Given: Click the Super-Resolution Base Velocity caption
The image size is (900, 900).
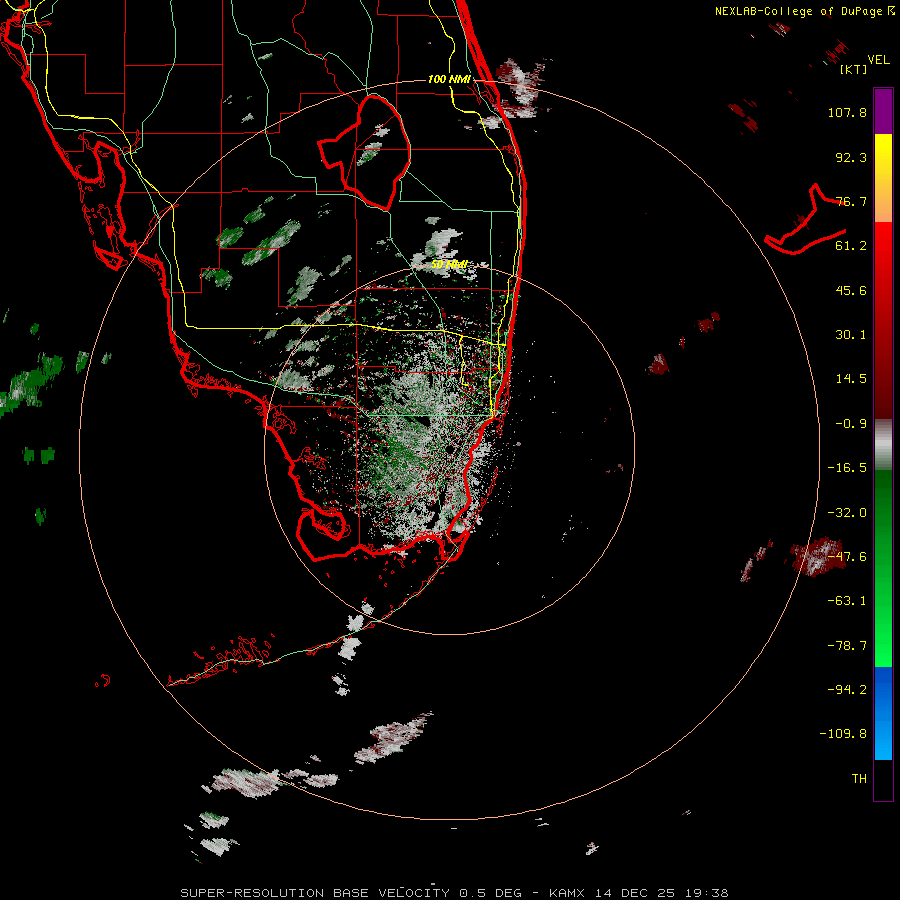Looking at the screenshot, I should point(454,893).
